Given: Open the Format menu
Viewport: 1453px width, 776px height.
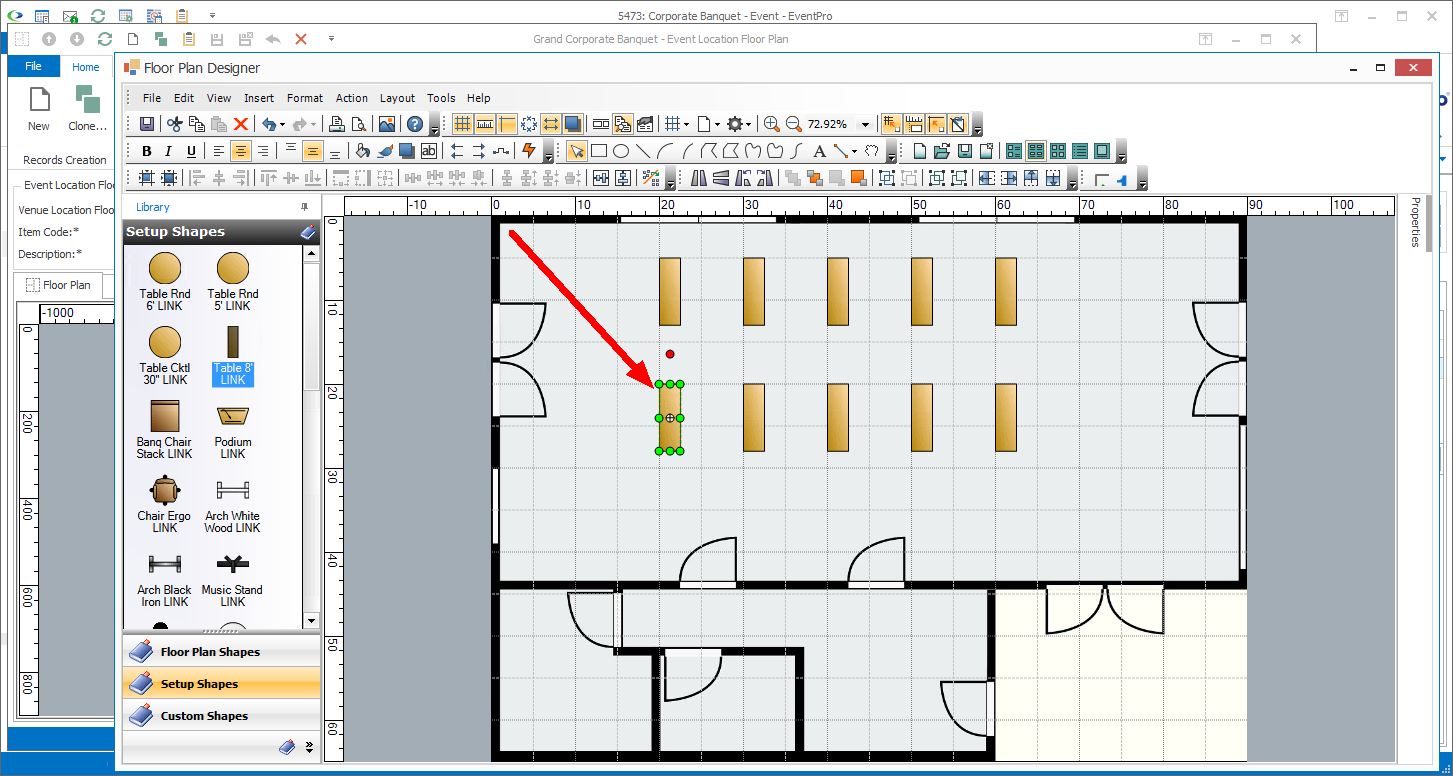Looking at the screenshot, I should 305,98.
